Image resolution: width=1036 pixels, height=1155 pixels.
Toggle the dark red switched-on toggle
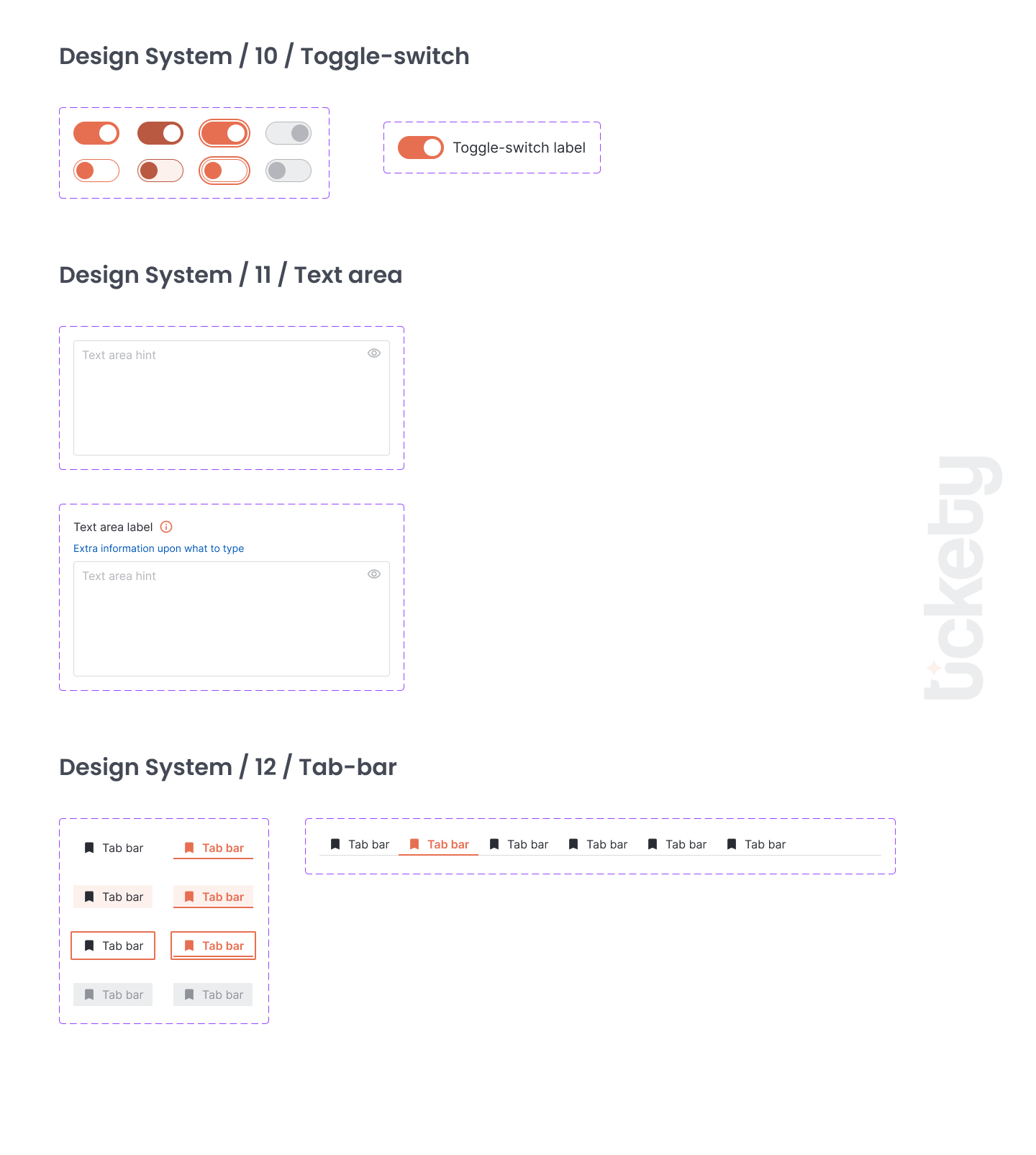click(x=160, y=133)
